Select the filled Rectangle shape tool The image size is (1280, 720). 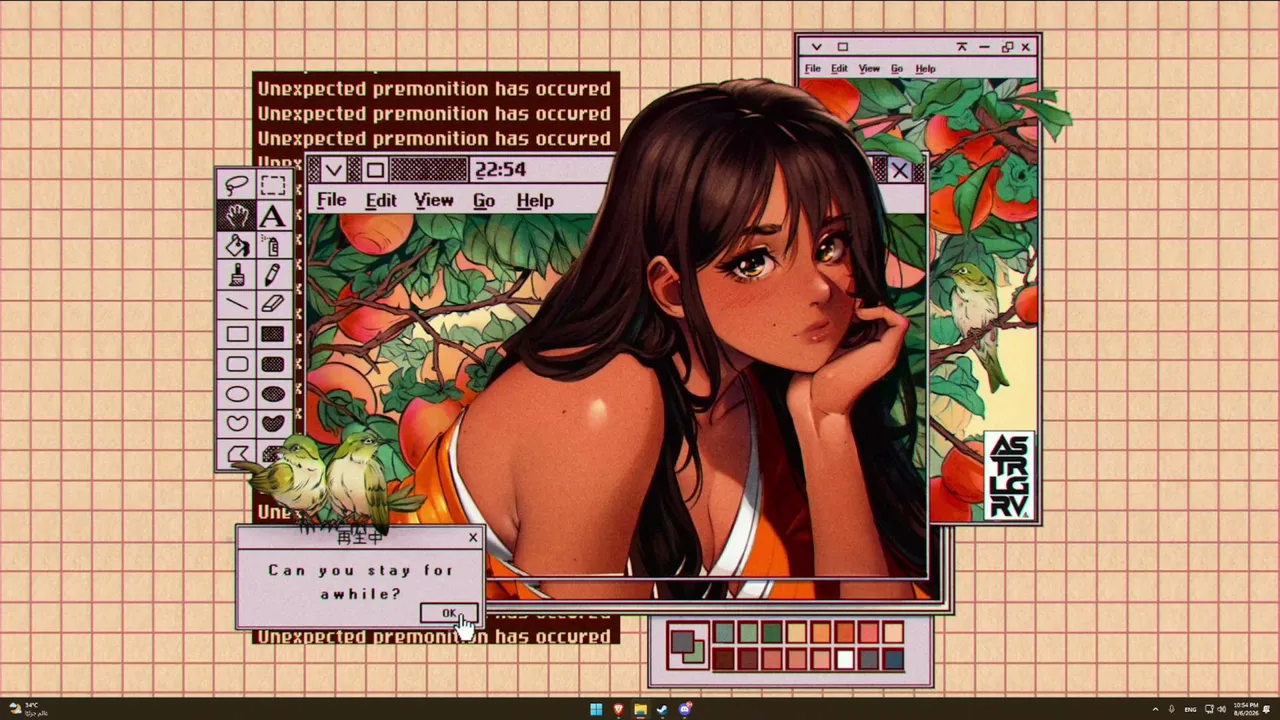[273, 334]
